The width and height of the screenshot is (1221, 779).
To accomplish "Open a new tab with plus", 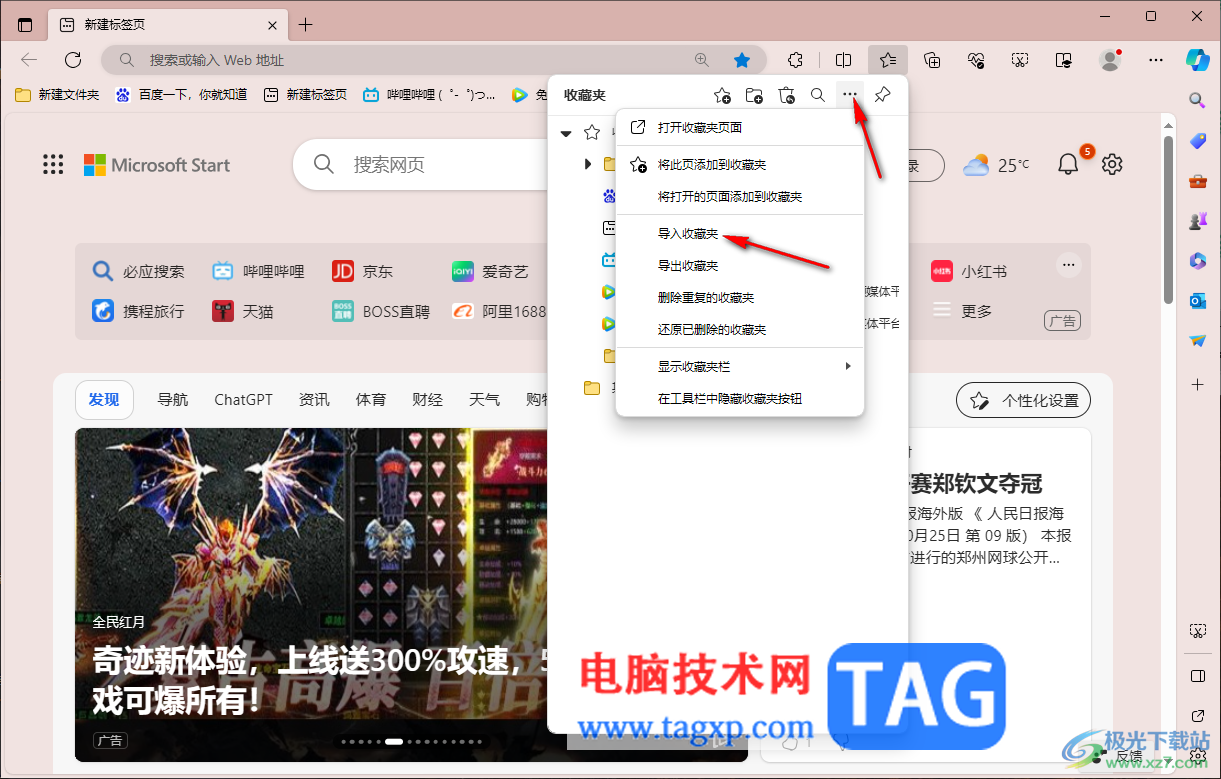I will 306,25.
